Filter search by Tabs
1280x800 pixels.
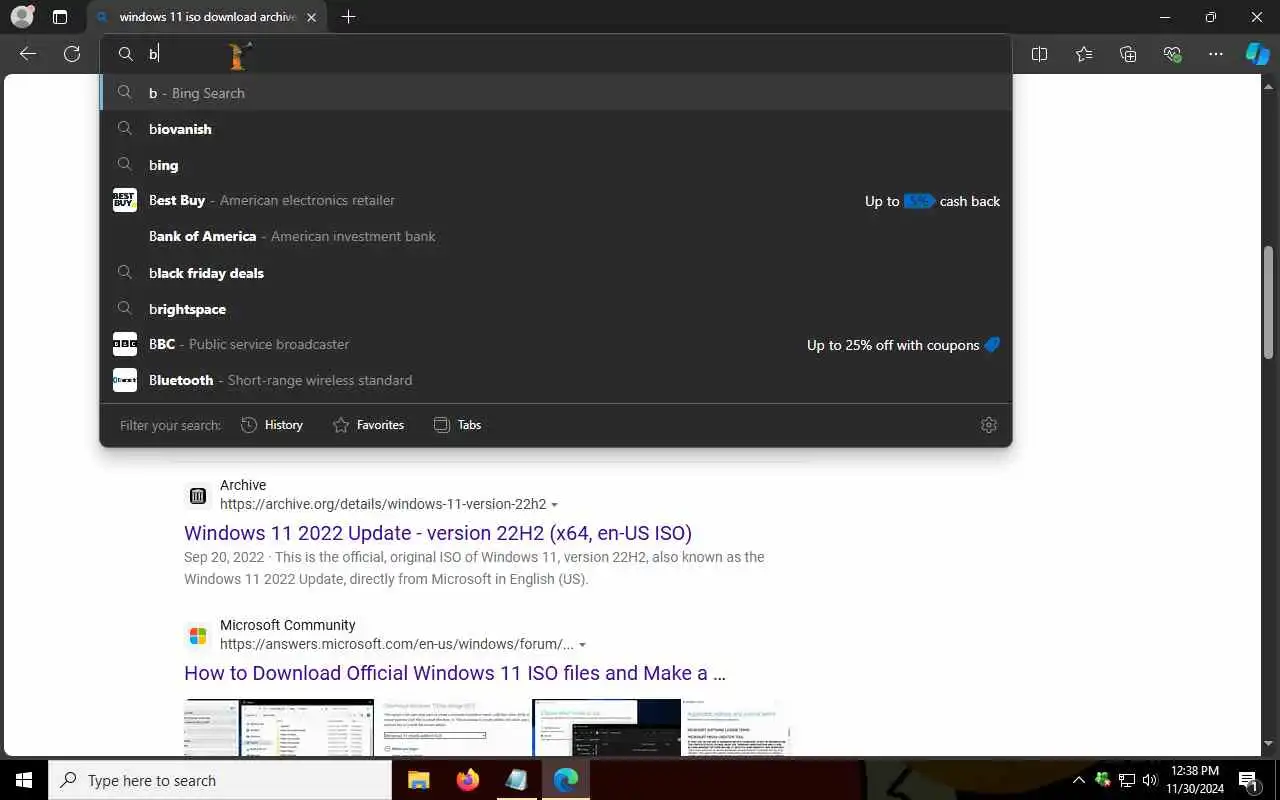[x=457, y=425]
